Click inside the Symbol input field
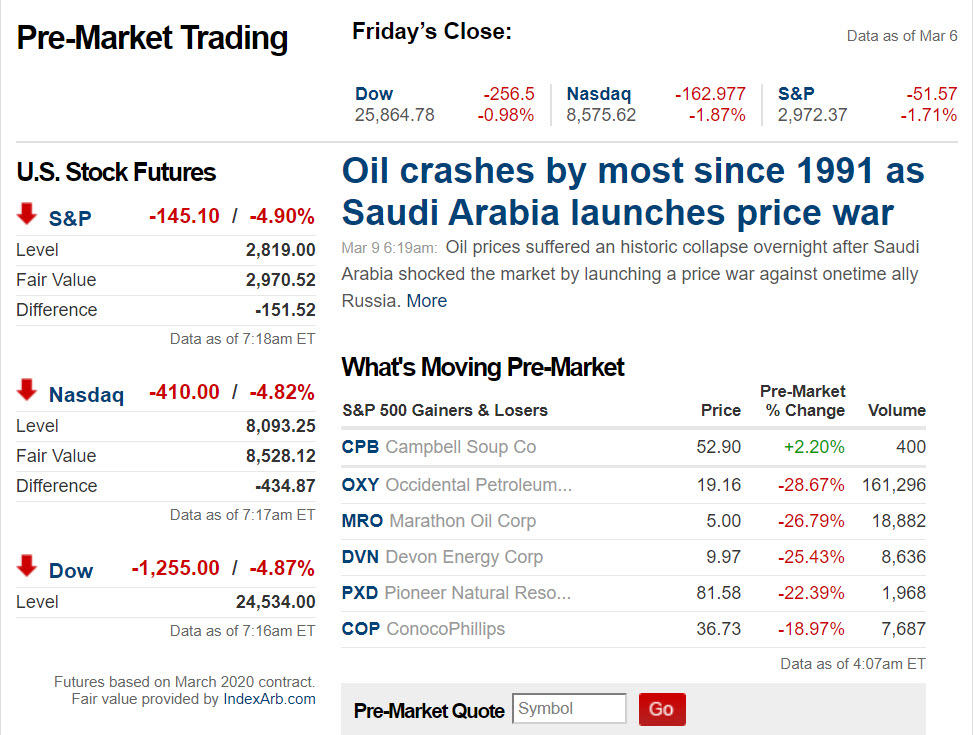The image size is (973, 735). pos(569,708)
